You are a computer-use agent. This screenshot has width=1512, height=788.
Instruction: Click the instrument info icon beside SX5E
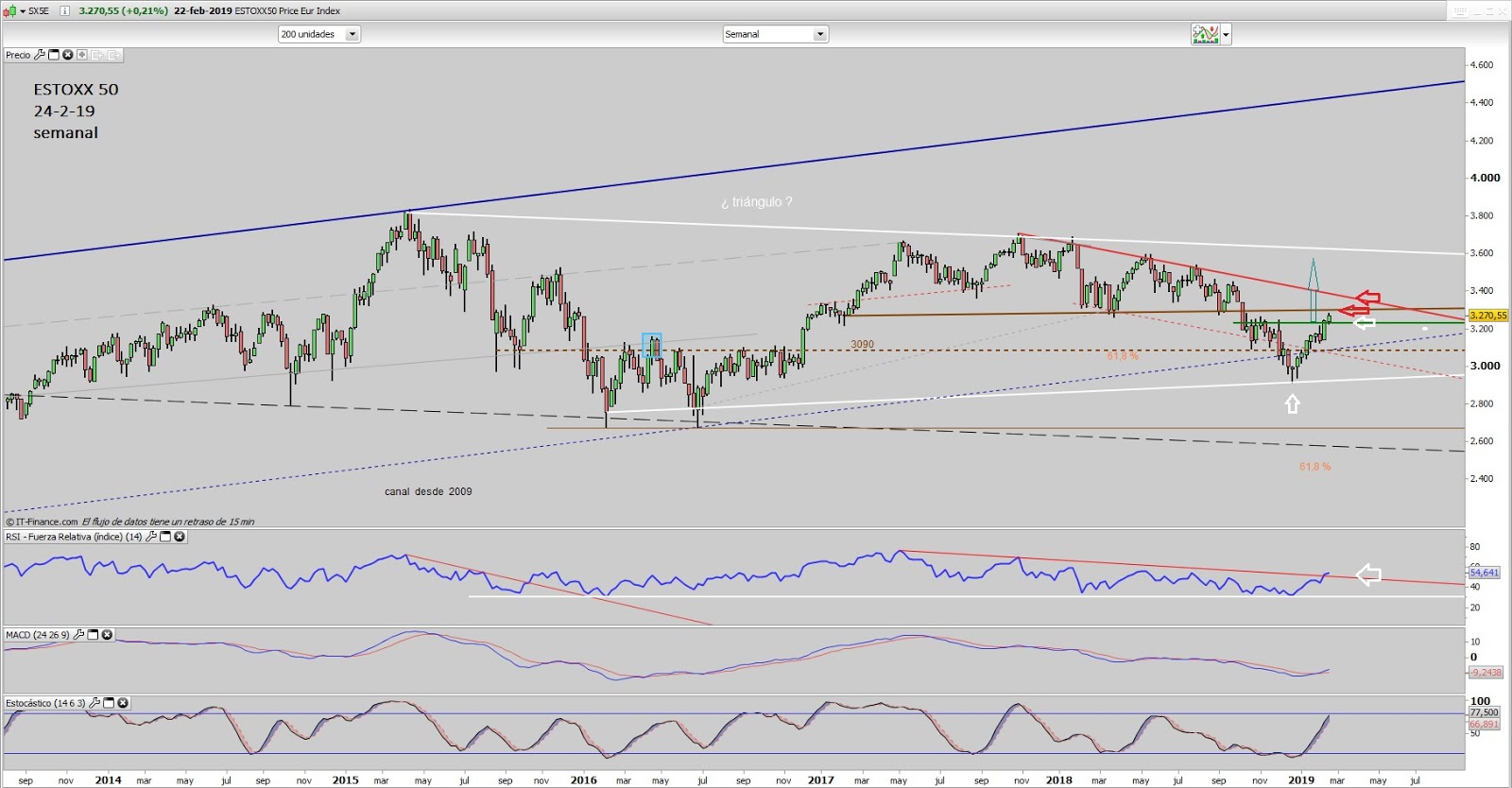pyautogui.click(x=64, y=11)
